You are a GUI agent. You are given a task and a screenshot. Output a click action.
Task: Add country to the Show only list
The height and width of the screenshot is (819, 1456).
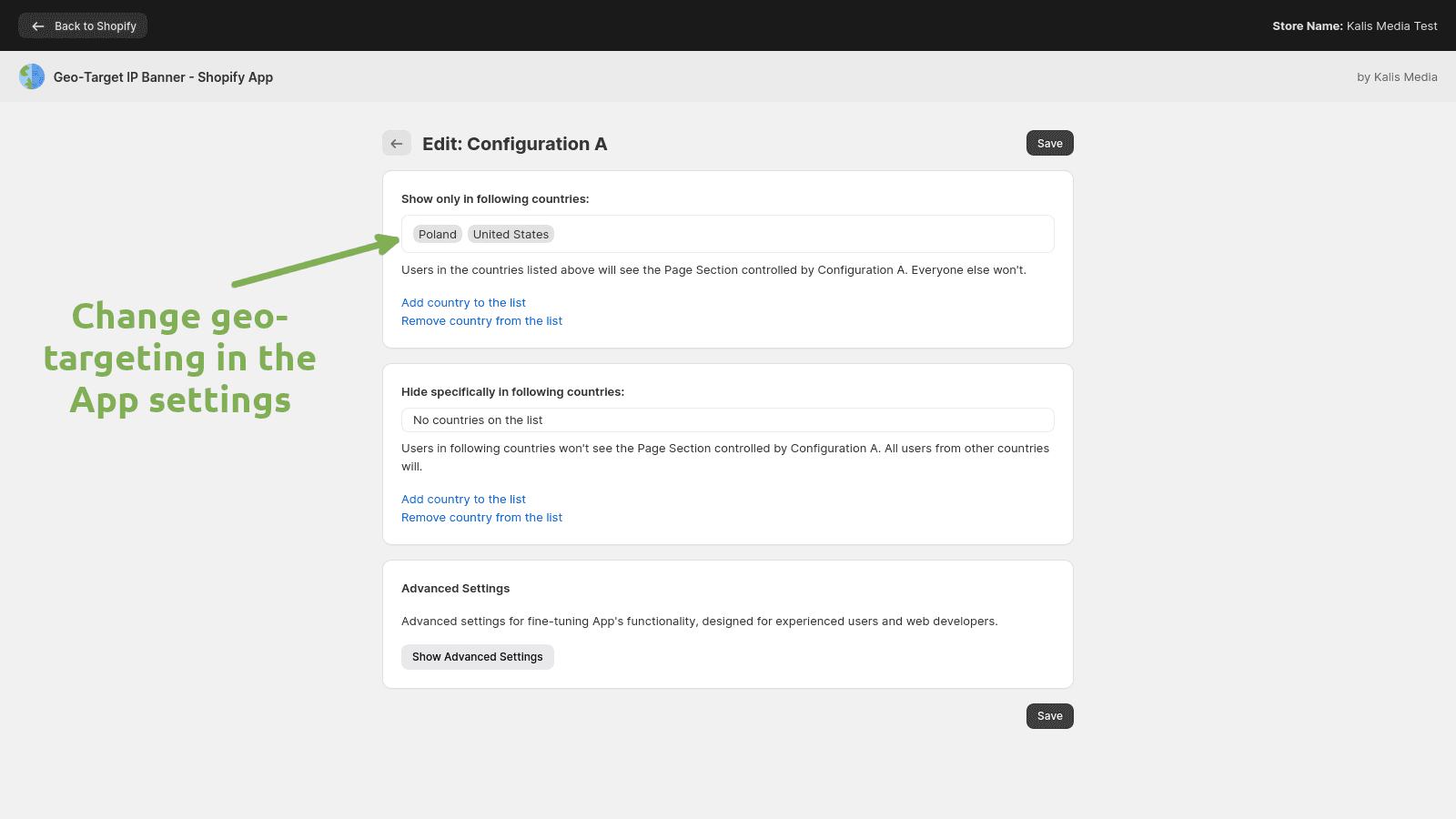coord(463,303)
